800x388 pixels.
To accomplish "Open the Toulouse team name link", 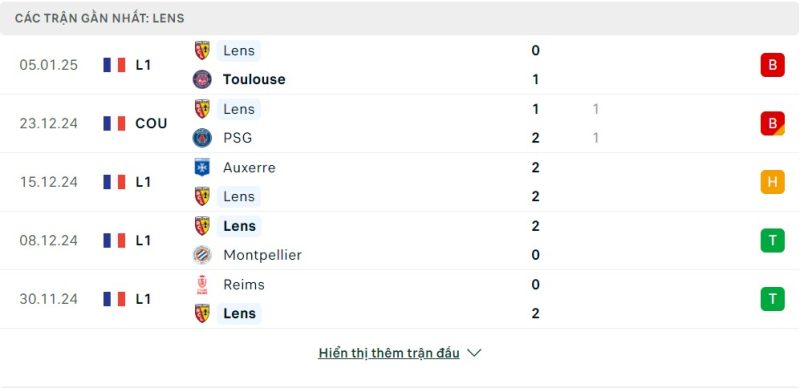I will coord(254,79).
